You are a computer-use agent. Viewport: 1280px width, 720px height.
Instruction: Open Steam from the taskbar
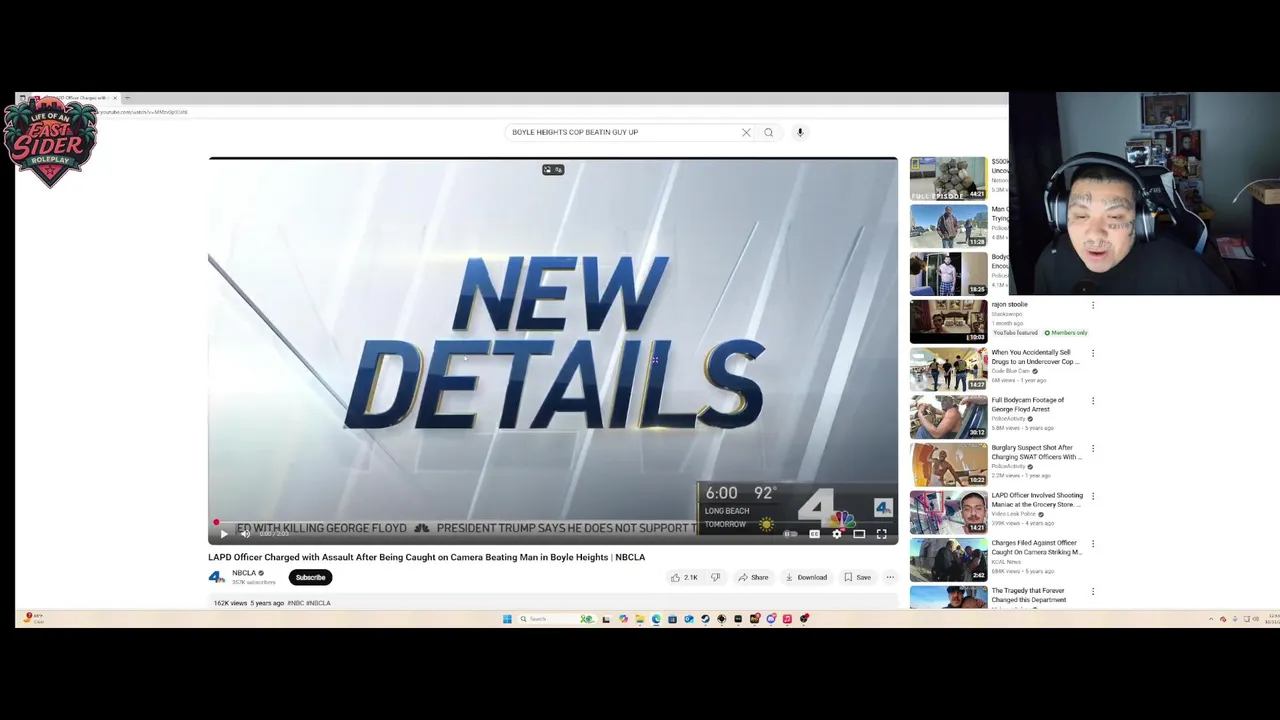point(705,619)
